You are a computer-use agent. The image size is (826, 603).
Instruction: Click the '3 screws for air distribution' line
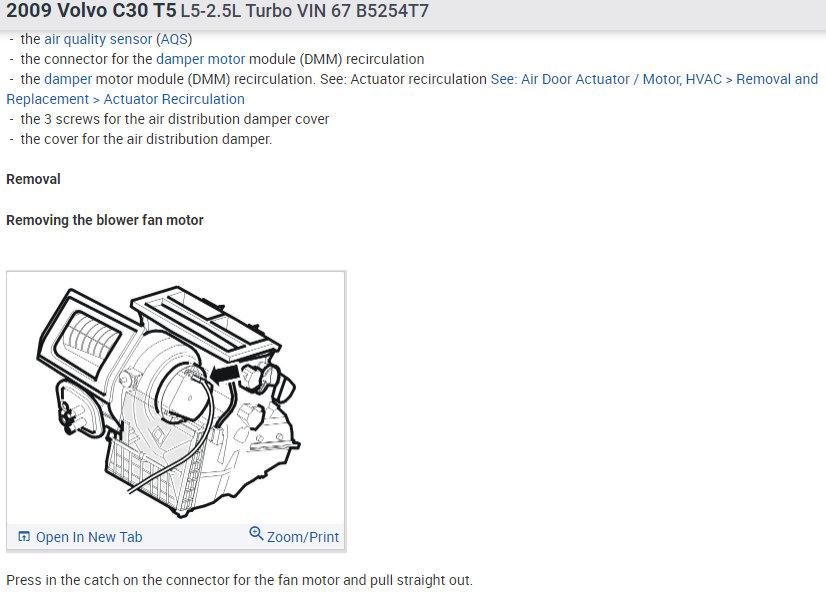pyautogui.click(x=174, y=119)
